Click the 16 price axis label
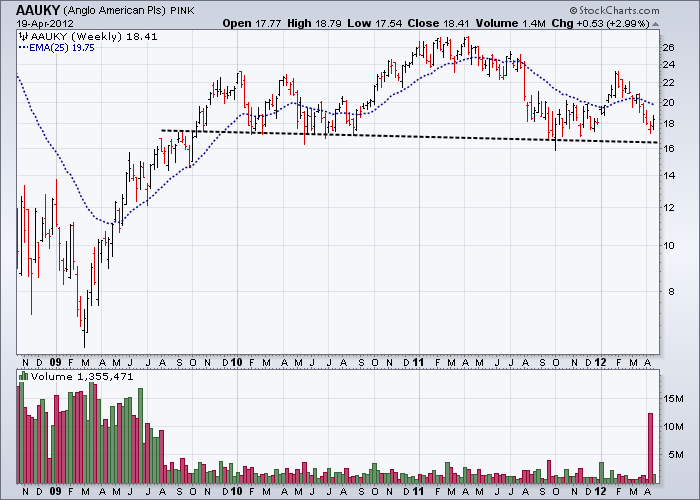This screenshot has height=500, width=700. tap(668, 148)
